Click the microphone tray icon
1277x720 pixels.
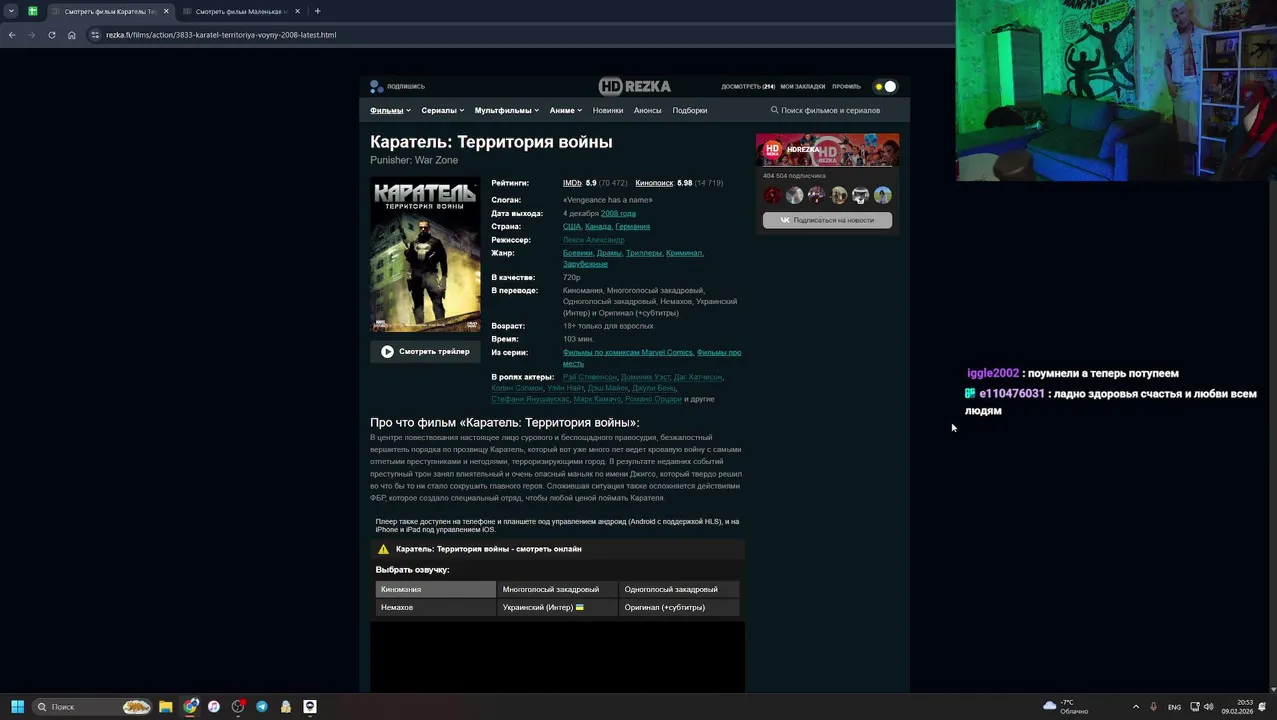pyautogui.click(x=1153, y=707)
